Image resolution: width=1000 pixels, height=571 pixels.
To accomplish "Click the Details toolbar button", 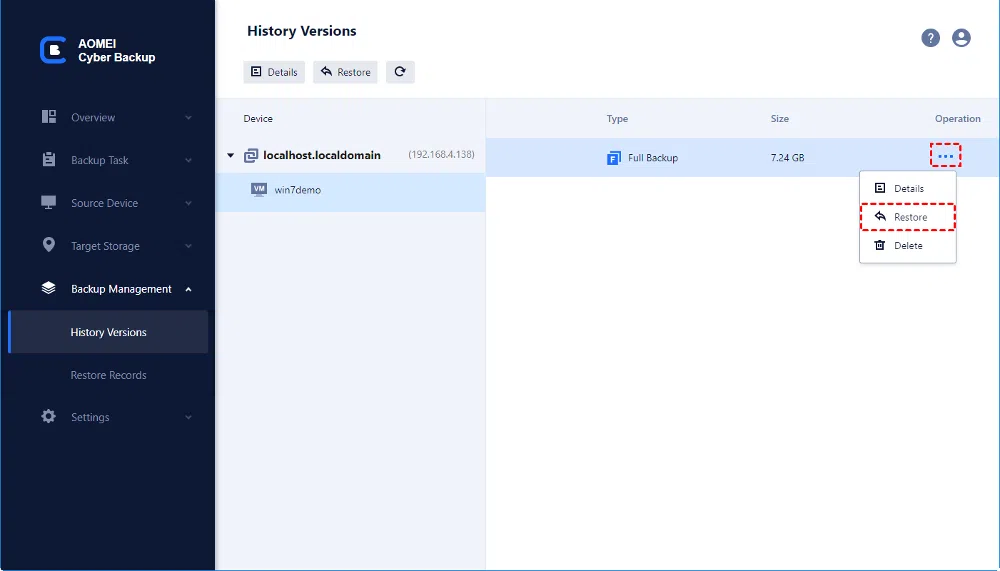I will tap(274, 72).
